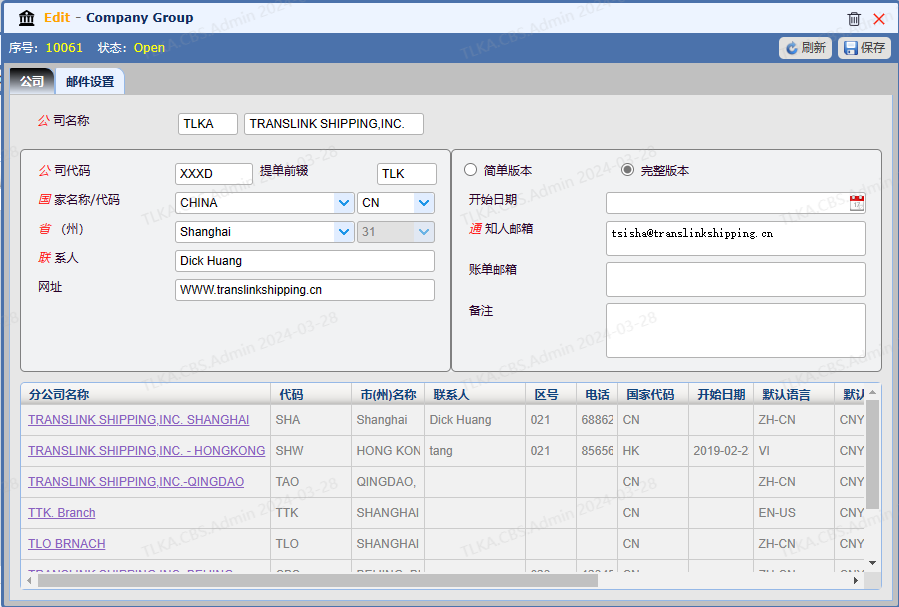Click the 序号 10061 value
The height and width of the screenshot is (607, 899).
pyautogui.click(x=64, y=48)
